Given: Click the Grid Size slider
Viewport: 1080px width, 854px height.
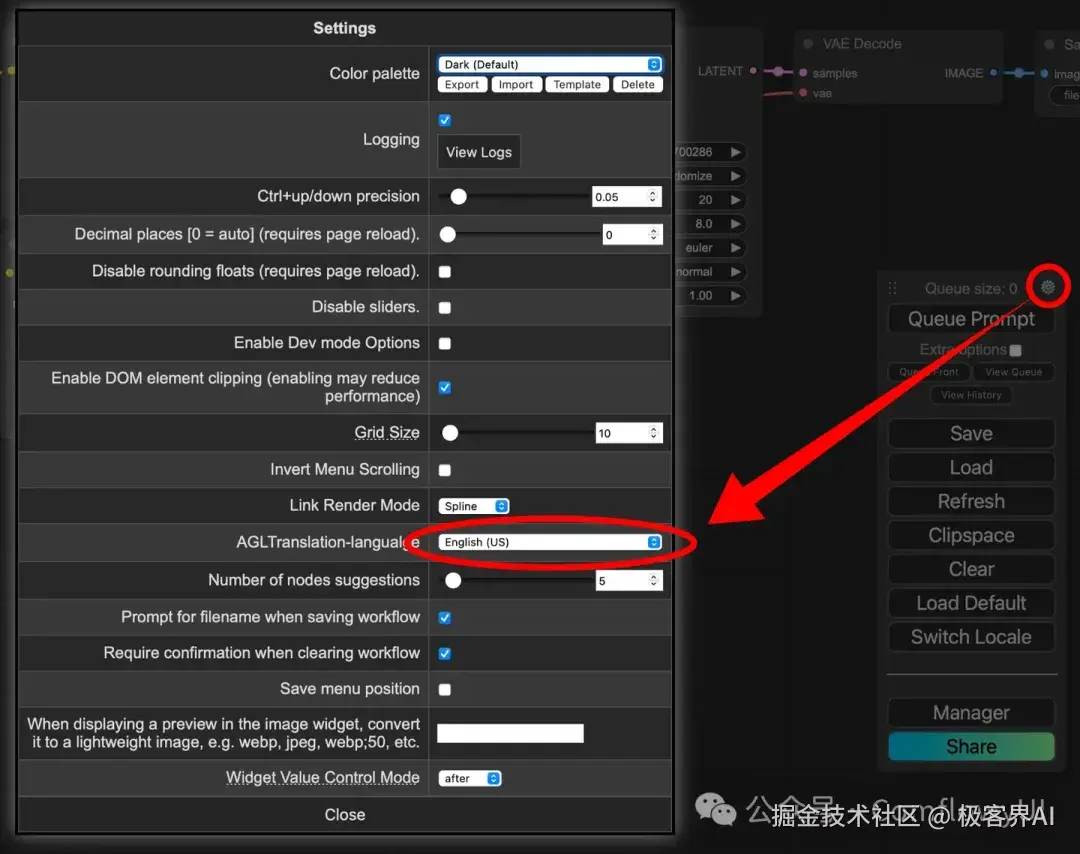Looking at the screenshot, I should (x=517, y=433).
